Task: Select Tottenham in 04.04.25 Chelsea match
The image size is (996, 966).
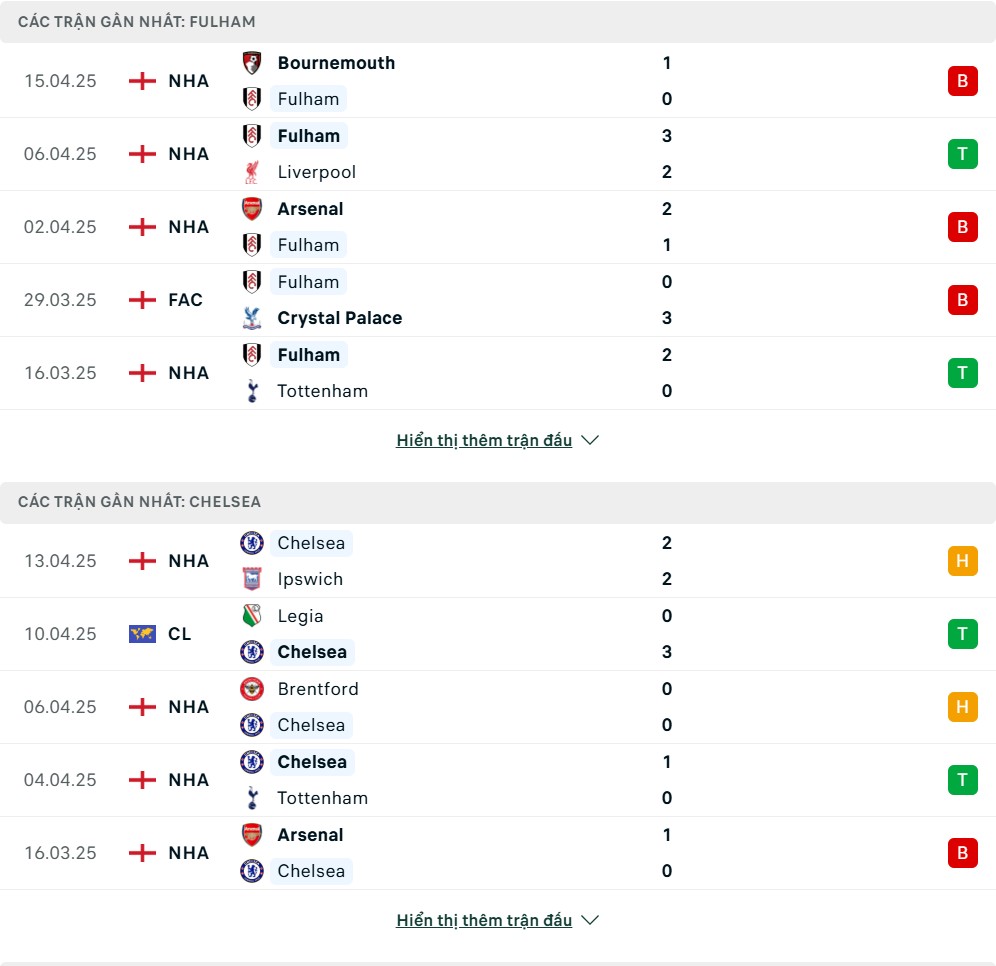Action: 323,798
